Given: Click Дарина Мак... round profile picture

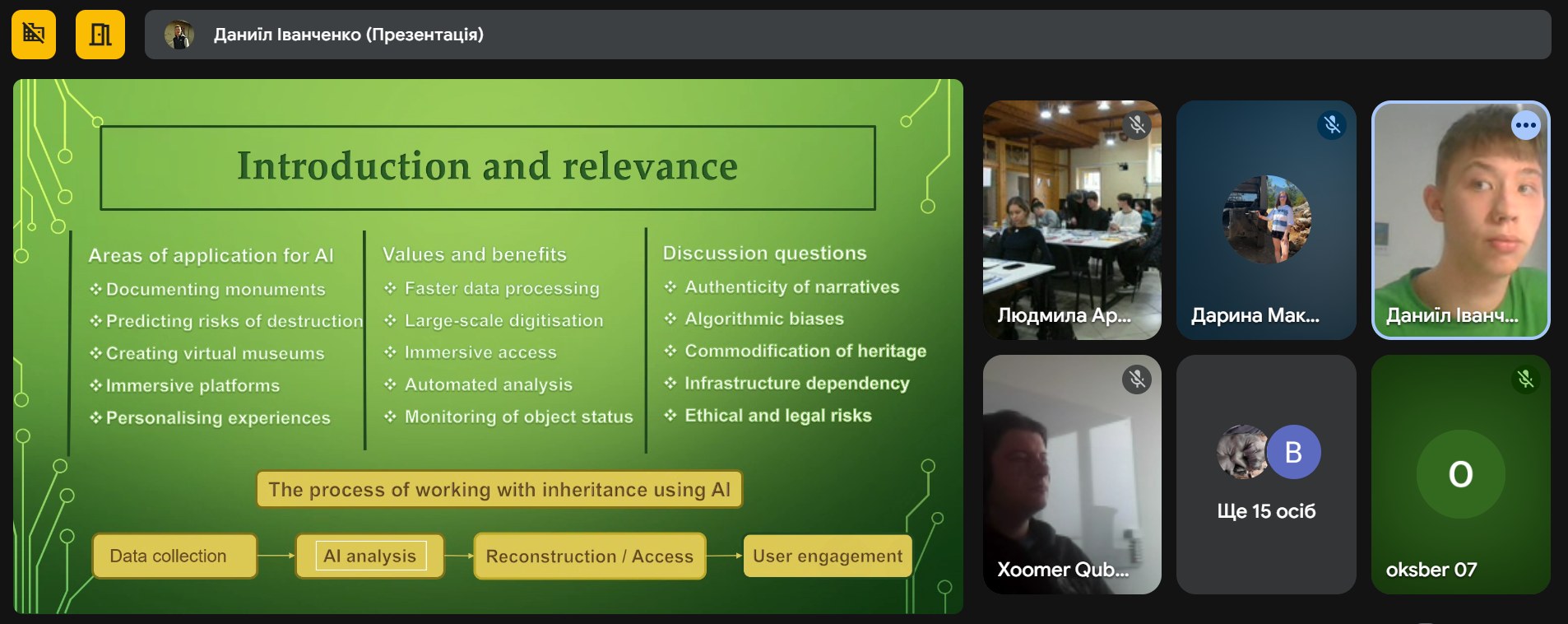Looking at the screenshot, I should (1266, 219).
